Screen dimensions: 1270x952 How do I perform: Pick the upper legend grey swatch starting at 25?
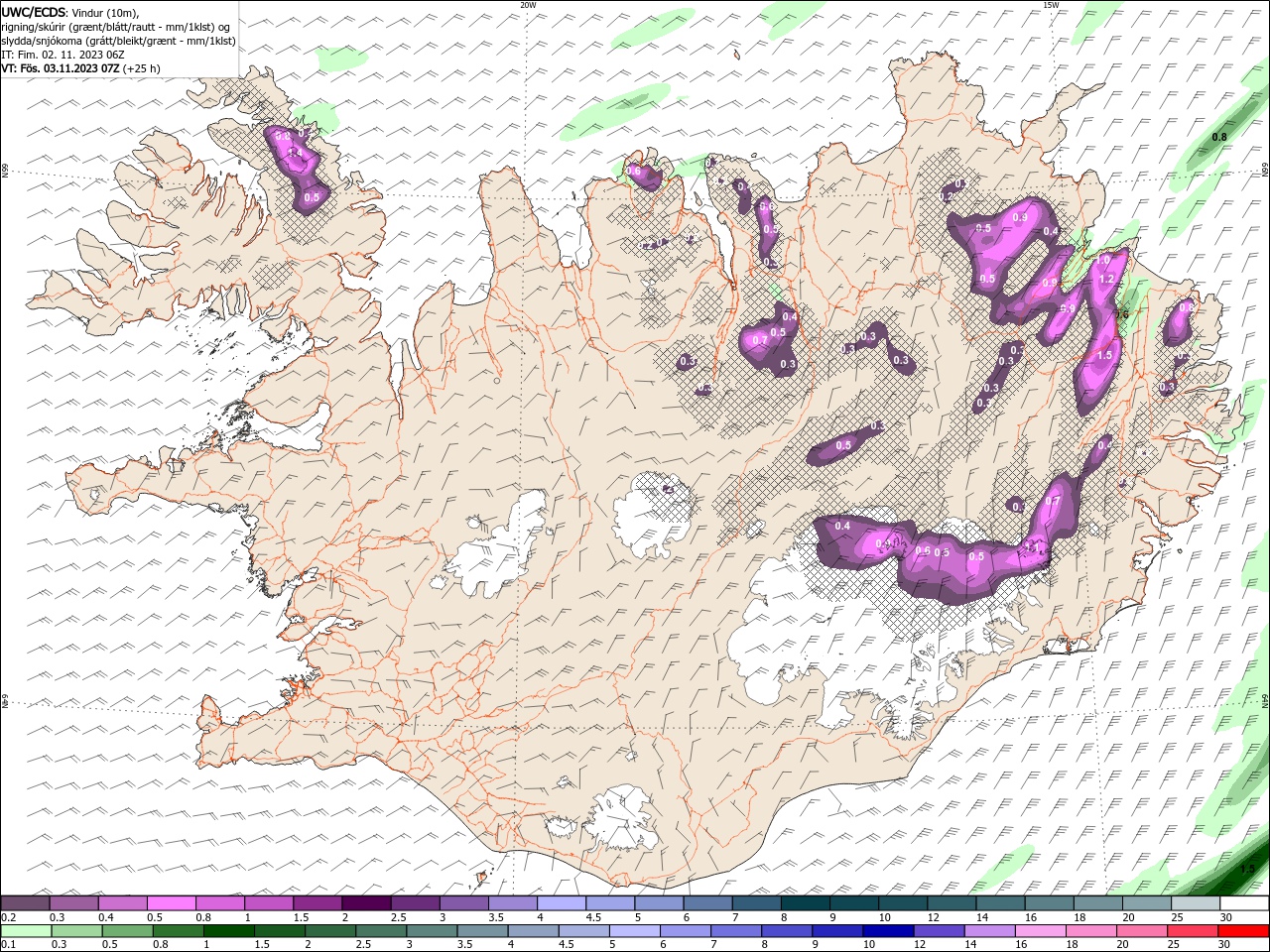[1196, 903]
